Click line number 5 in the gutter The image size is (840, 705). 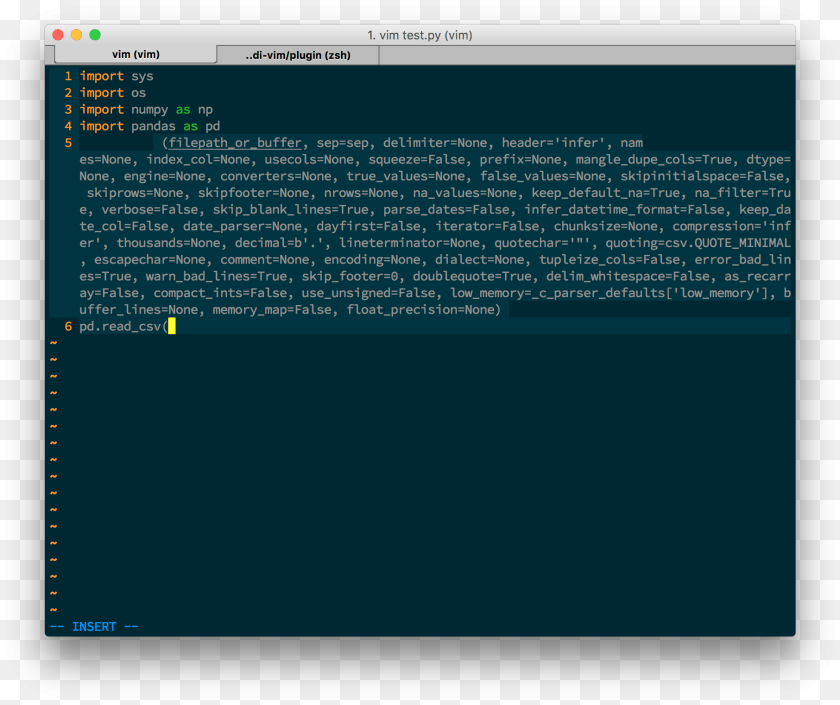[x=68, y=143]
